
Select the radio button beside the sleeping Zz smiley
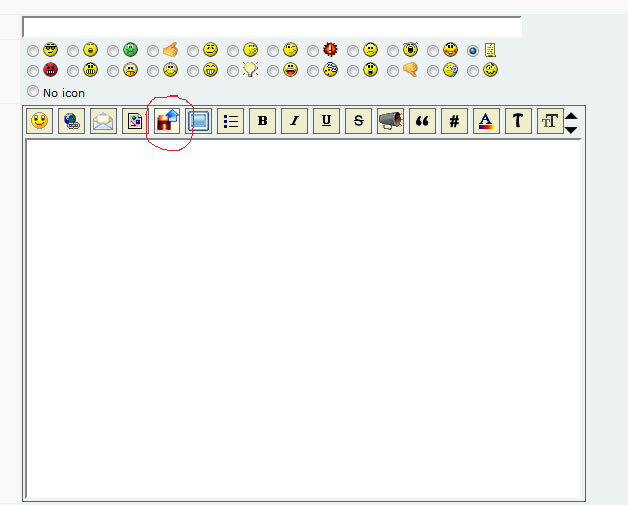pos(313,71)
